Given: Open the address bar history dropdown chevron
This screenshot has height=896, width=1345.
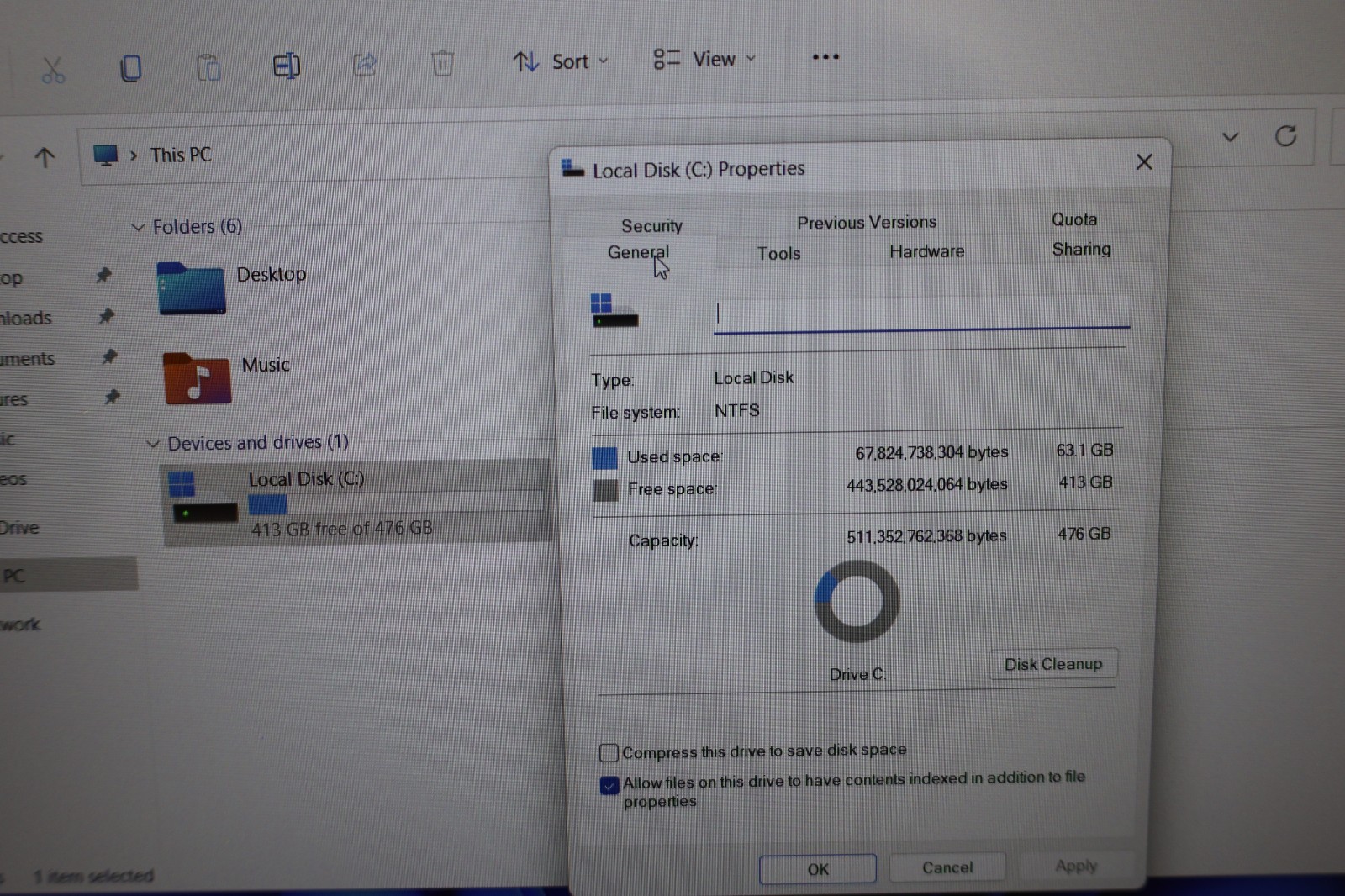Looking at the screenshot, I should click(x=1230, y=137).
